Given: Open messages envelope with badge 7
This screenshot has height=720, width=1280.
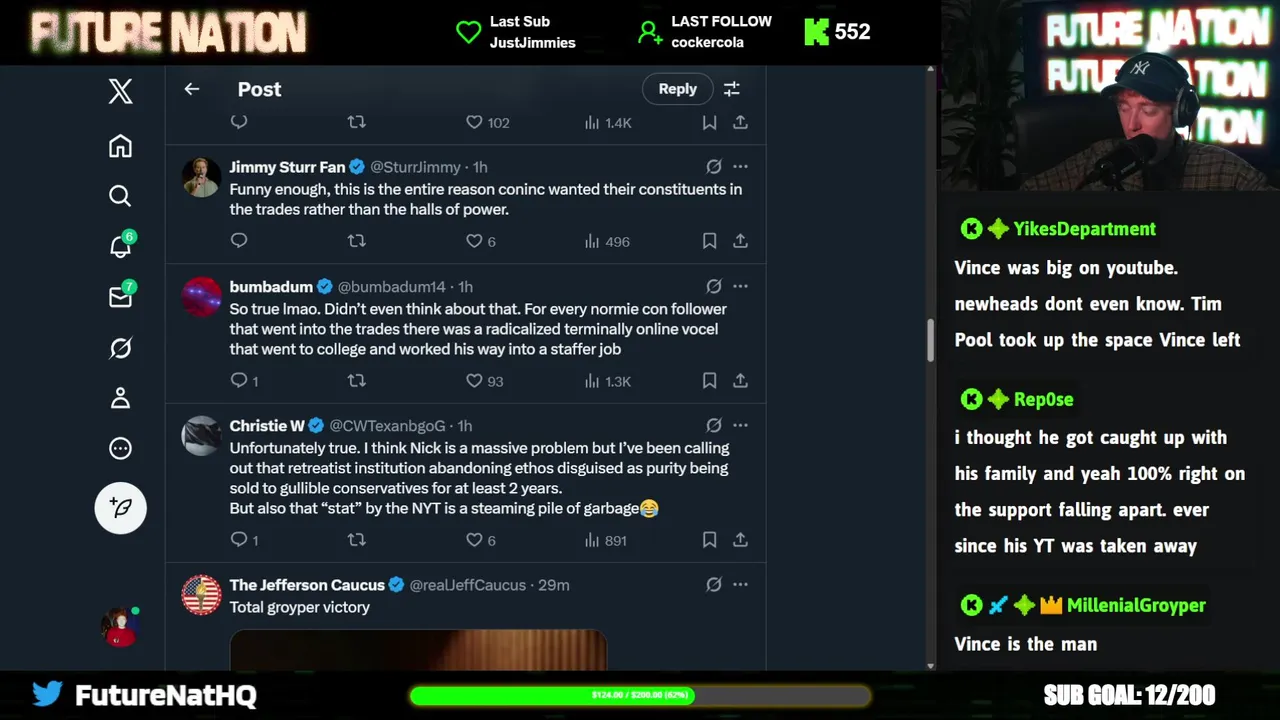Looking at the screenshot, I should tap(120, 296).
